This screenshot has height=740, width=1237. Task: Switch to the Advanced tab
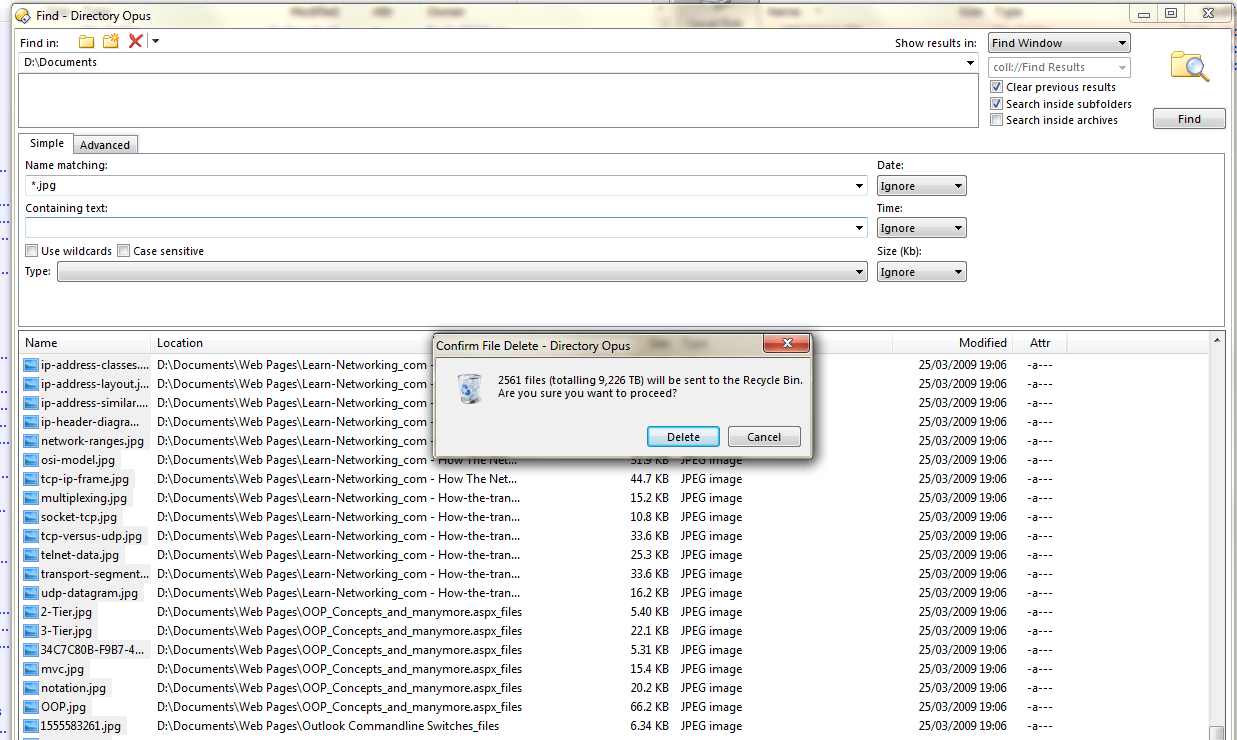tap(105, 145)
